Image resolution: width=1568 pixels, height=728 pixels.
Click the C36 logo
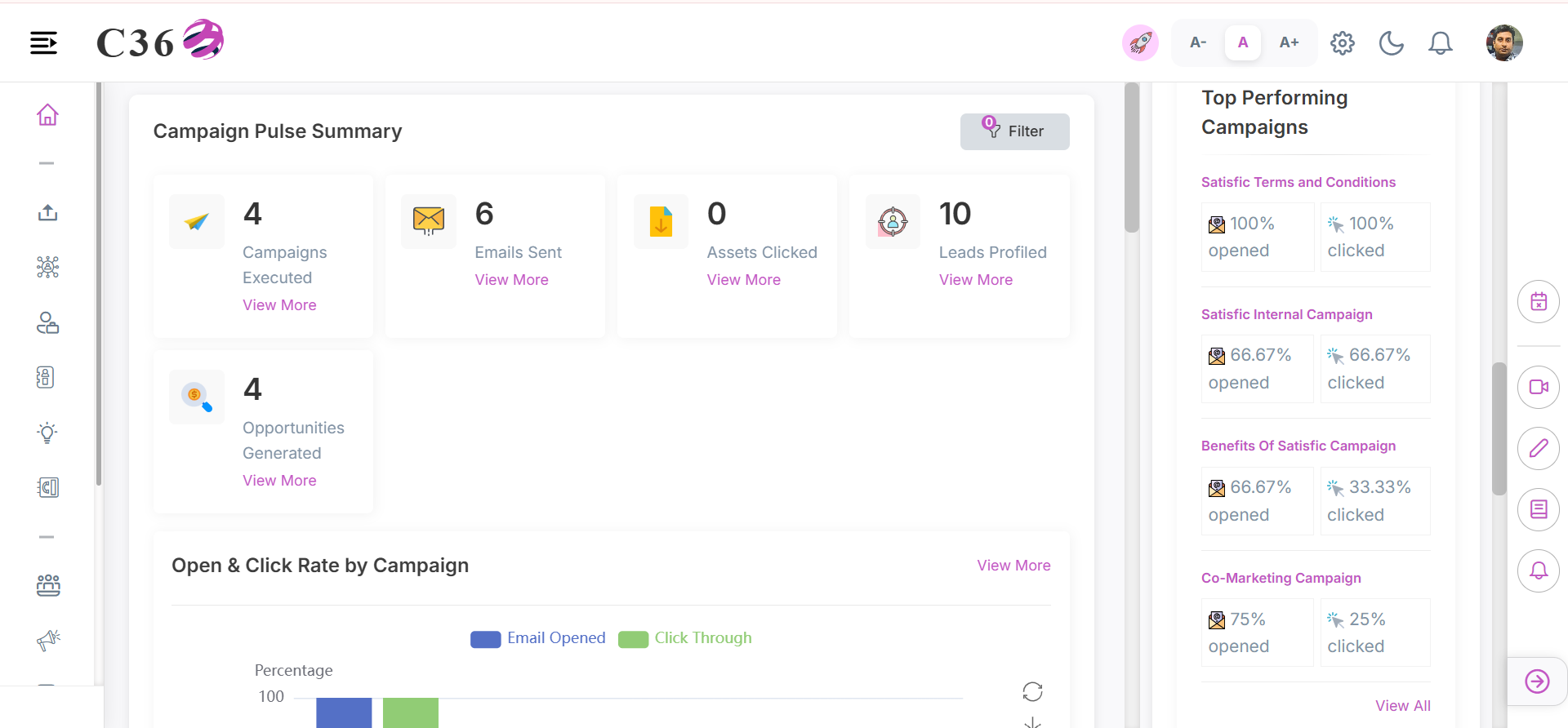(x=160, y=41)
